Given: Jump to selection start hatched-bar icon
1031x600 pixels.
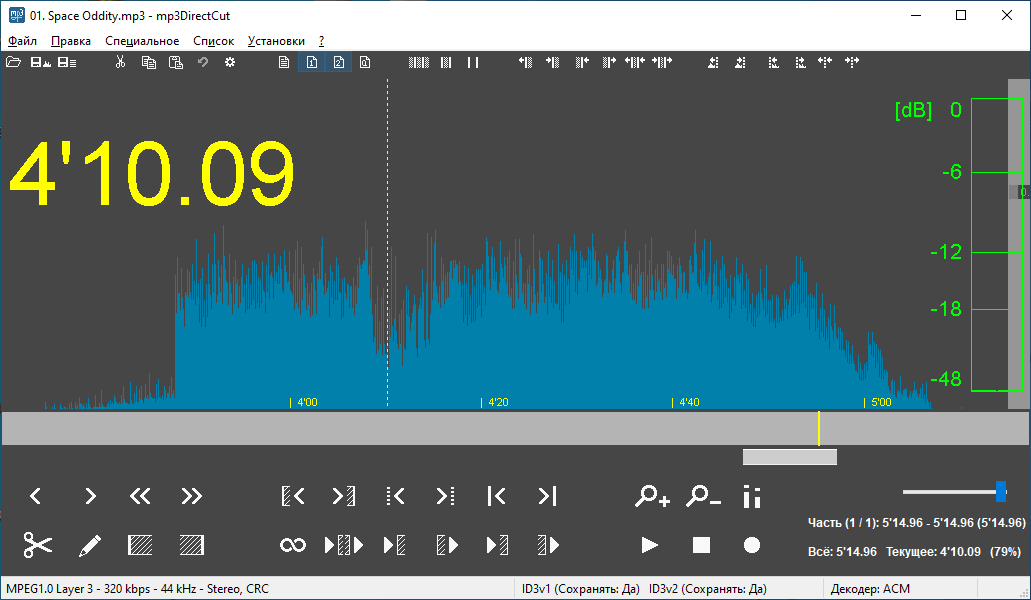Looking at the screenshot, I should coord(293,496).
